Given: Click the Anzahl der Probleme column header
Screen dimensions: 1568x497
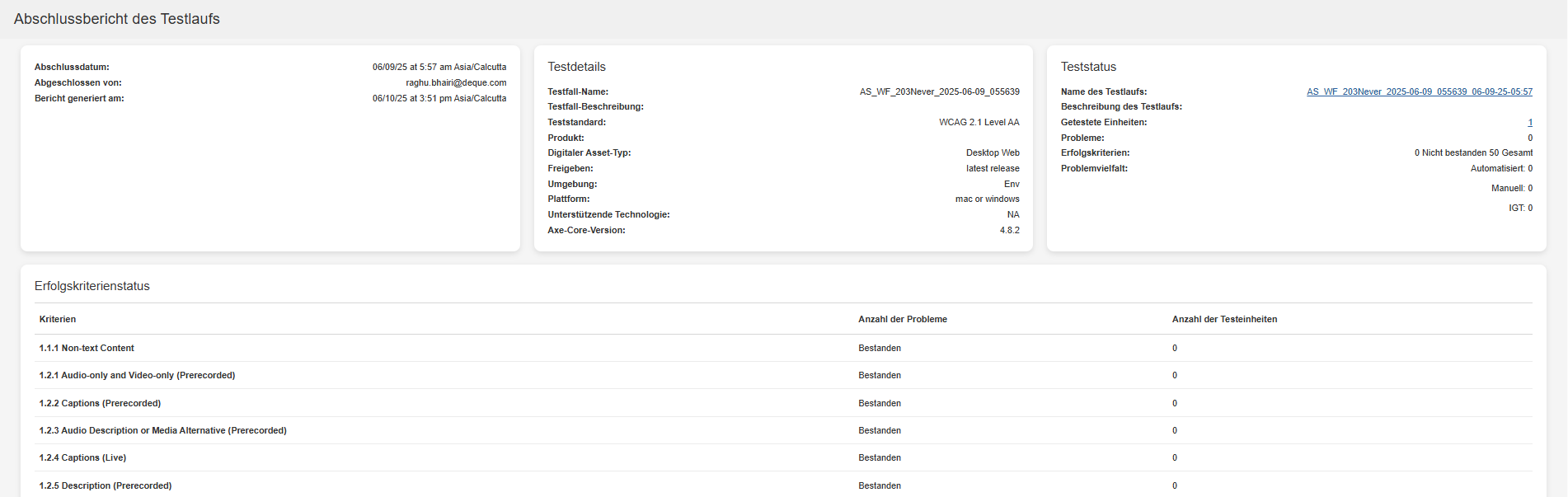Looking at the screenshot, I should [902, 319].
